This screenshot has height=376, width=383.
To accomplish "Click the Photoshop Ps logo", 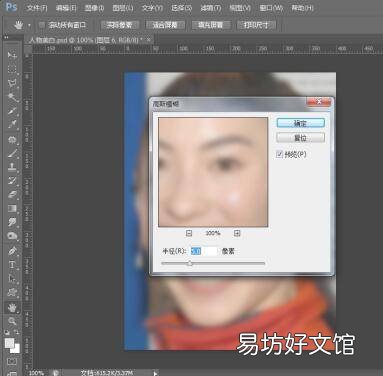I will click(11, 7).
